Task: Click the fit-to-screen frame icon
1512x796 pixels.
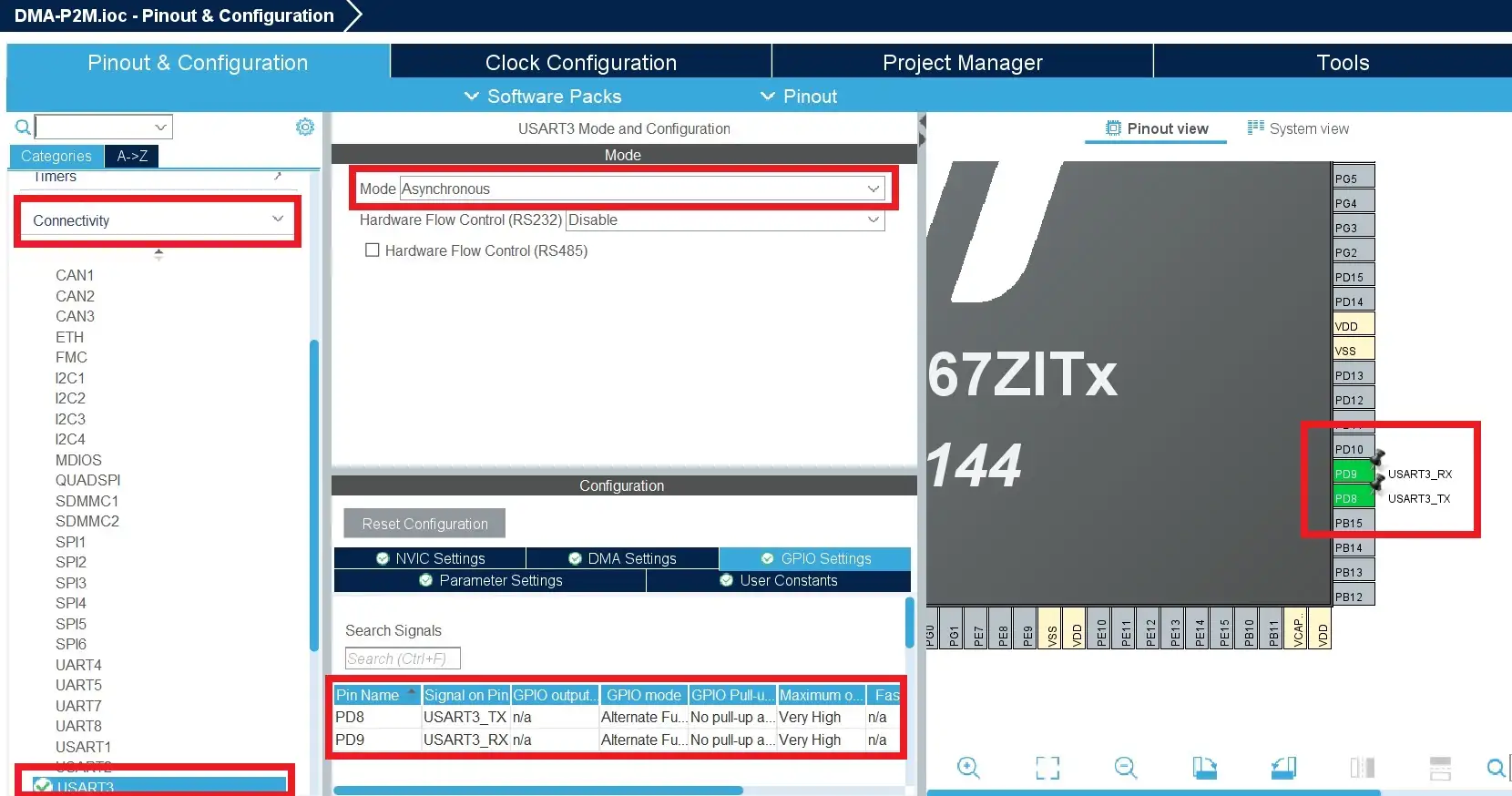Action: coord(1047,768)
